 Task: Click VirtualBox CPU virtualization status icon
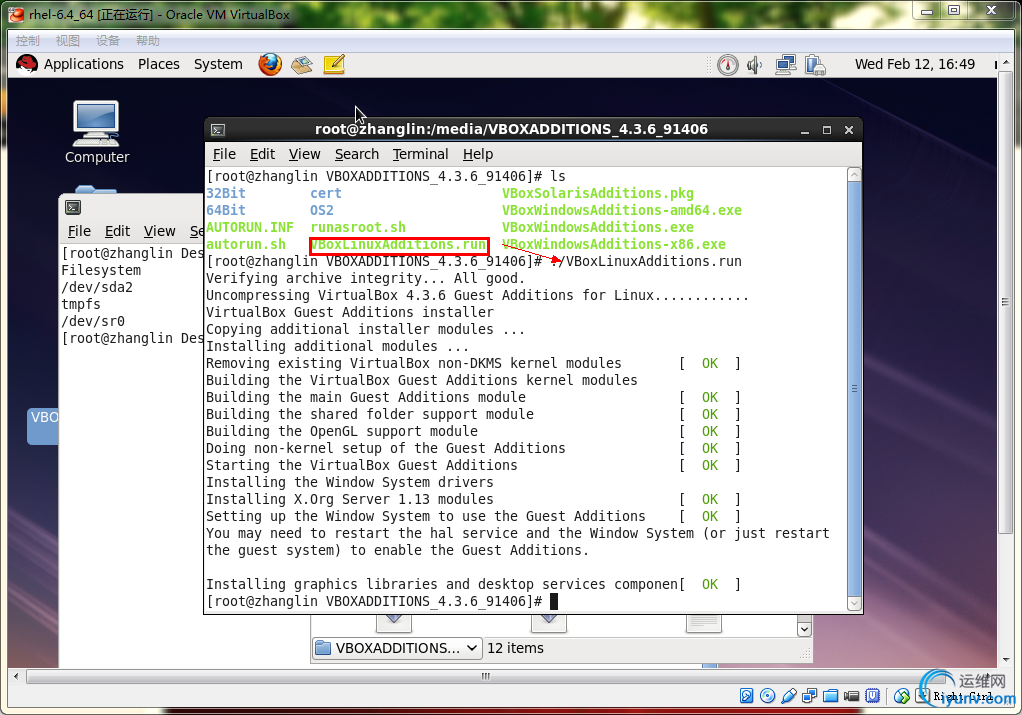tap(872, 695)
